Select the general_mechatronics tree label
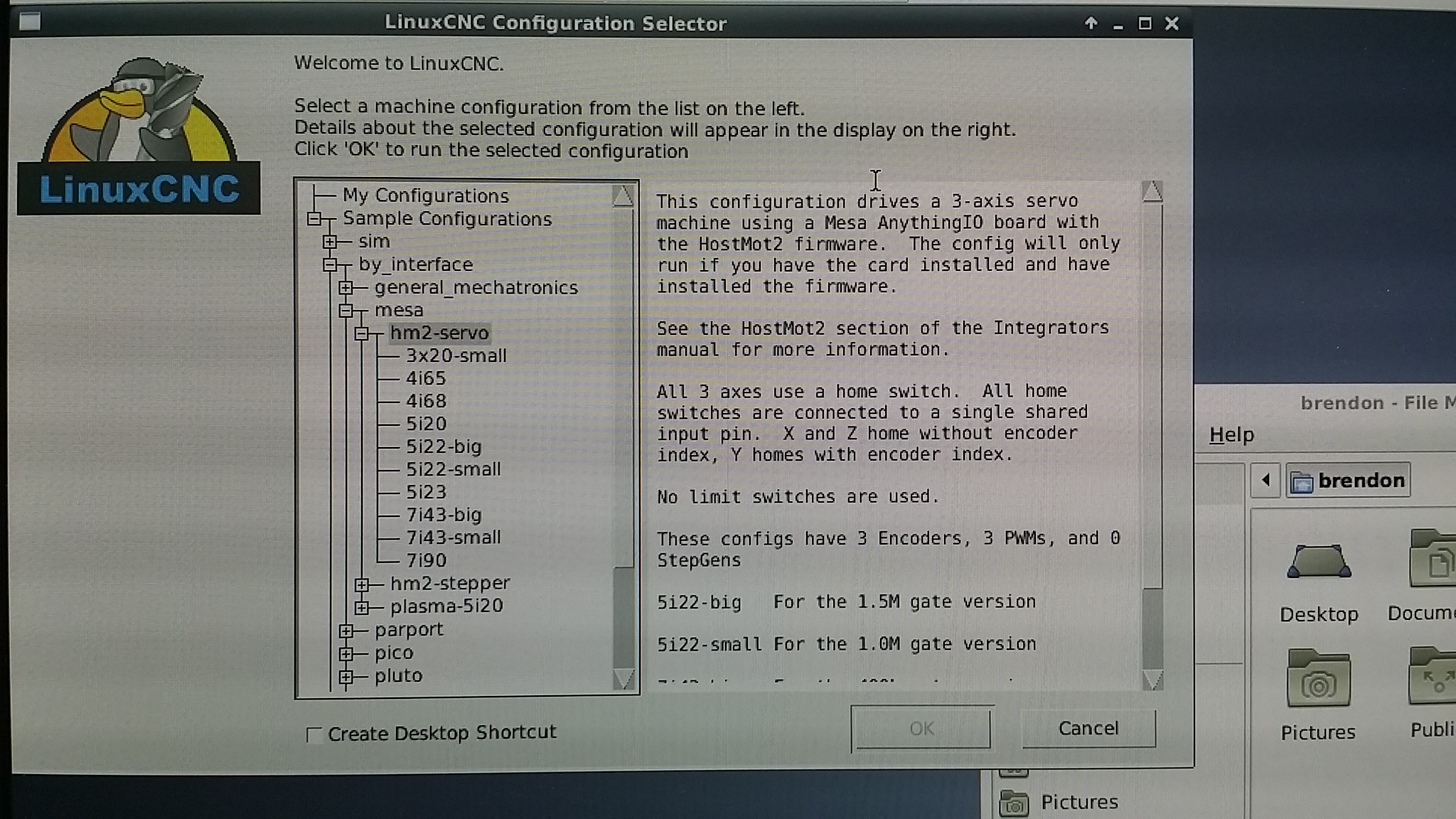 pyautogui.click(x=476, y=288)
